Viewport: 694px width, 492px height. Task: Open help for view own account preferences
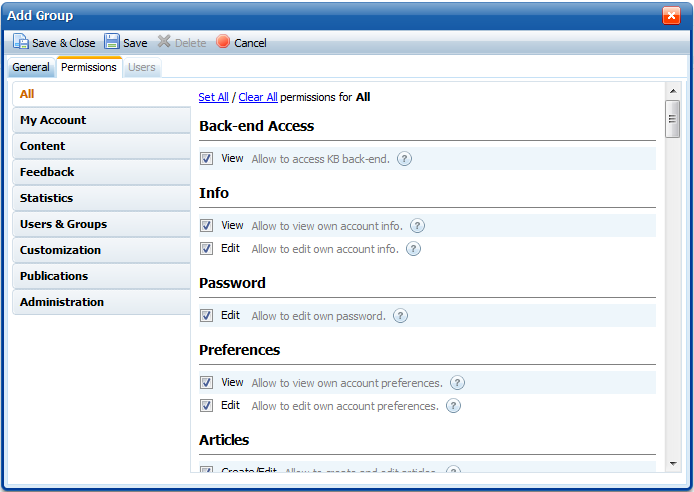[457, 383]
